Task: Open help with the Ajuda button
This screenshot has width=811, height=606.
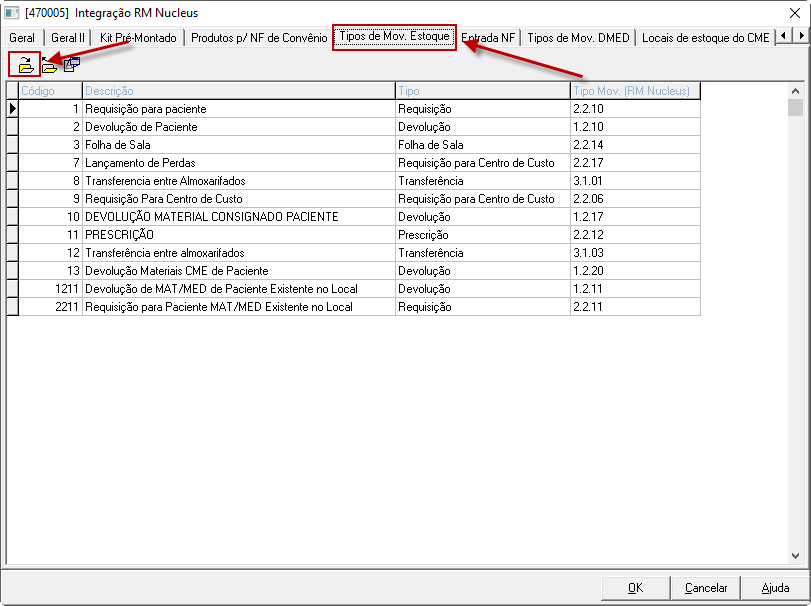Action: (x=775, y=588)
